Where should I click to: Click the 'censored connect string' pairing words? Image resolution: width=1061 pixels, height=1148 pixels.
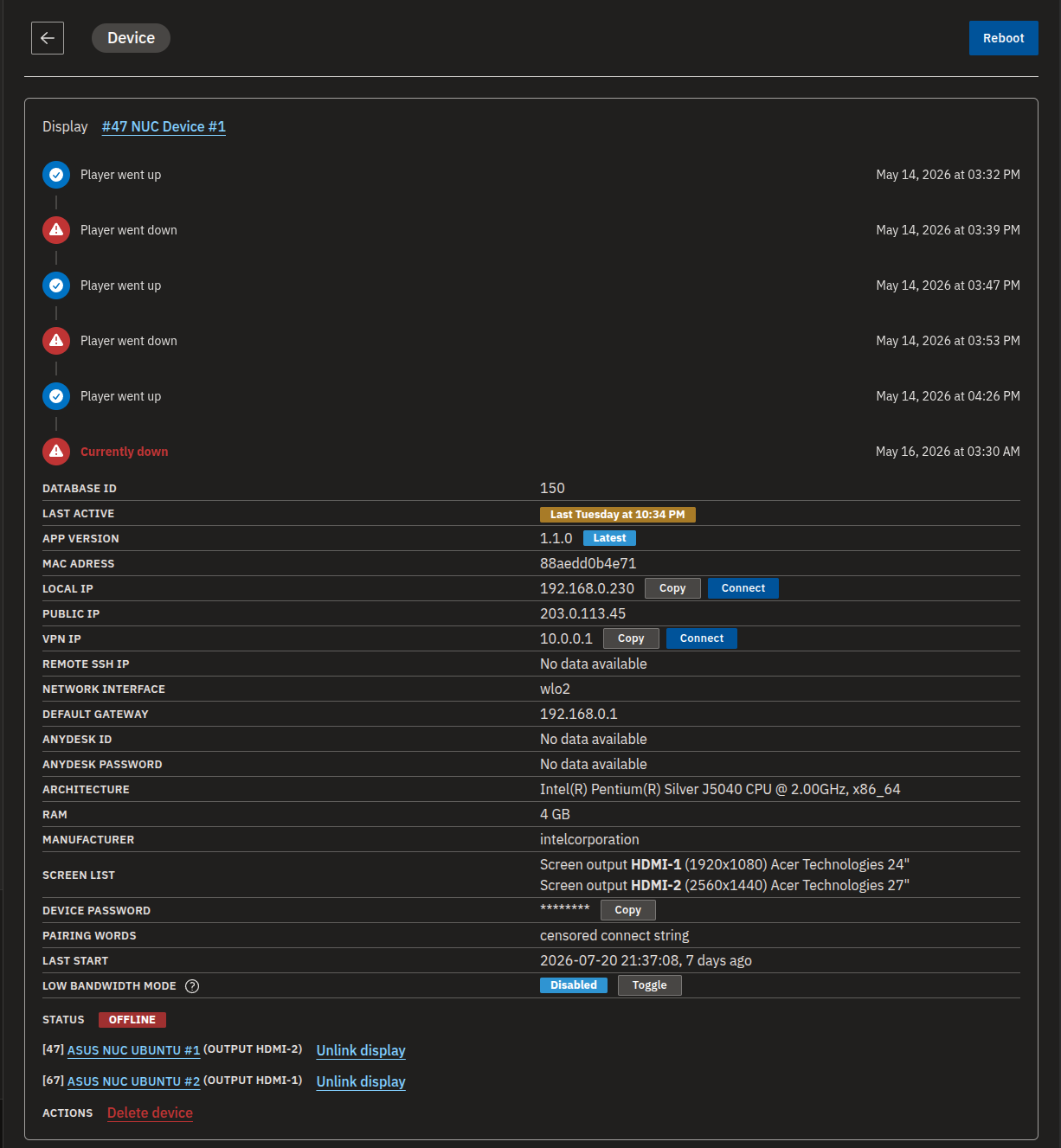click(614, 935)
